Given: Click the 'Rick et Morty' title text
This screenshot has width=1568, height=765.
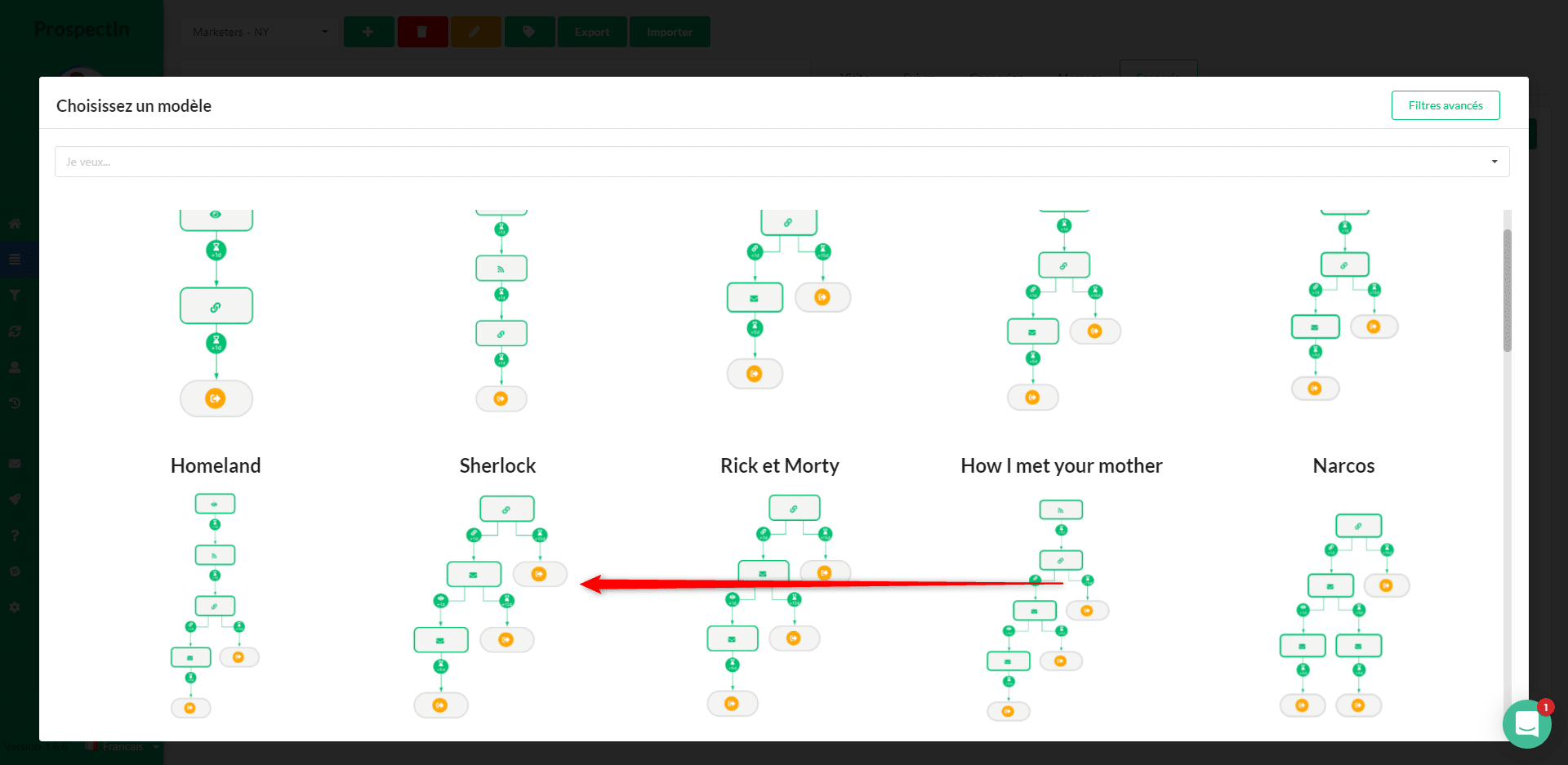Looking at the screenshot, I should (x=779, y=465).
